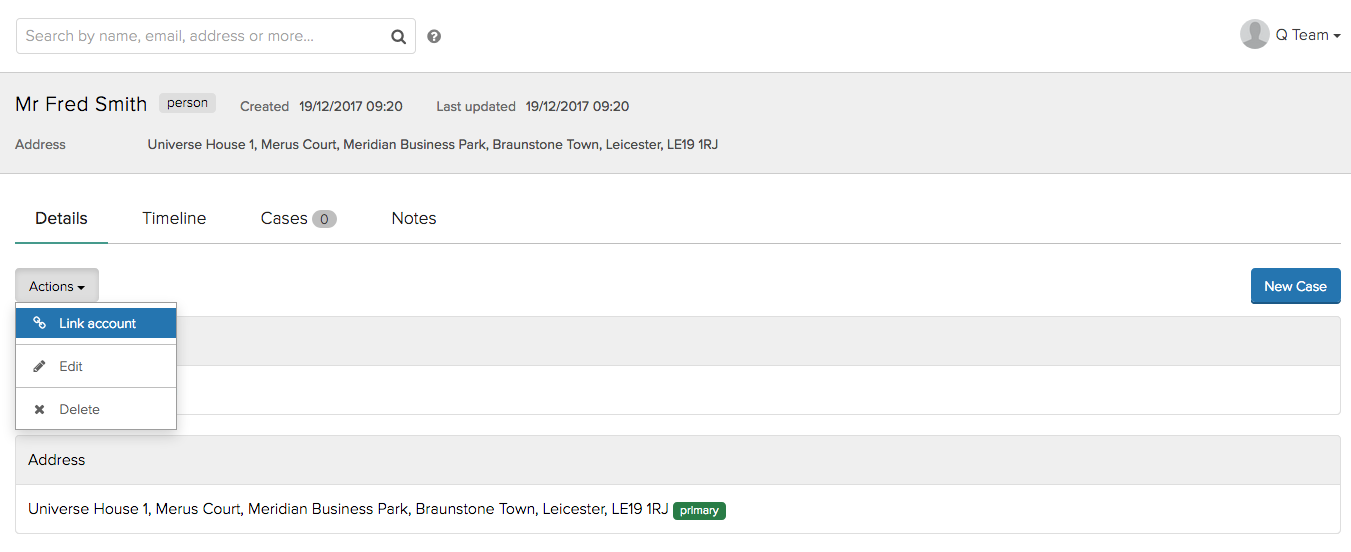The width and height of the screenshot is (1351, 552).
Task: Click the Delete cross icon
Action: [x=40, y=409]
